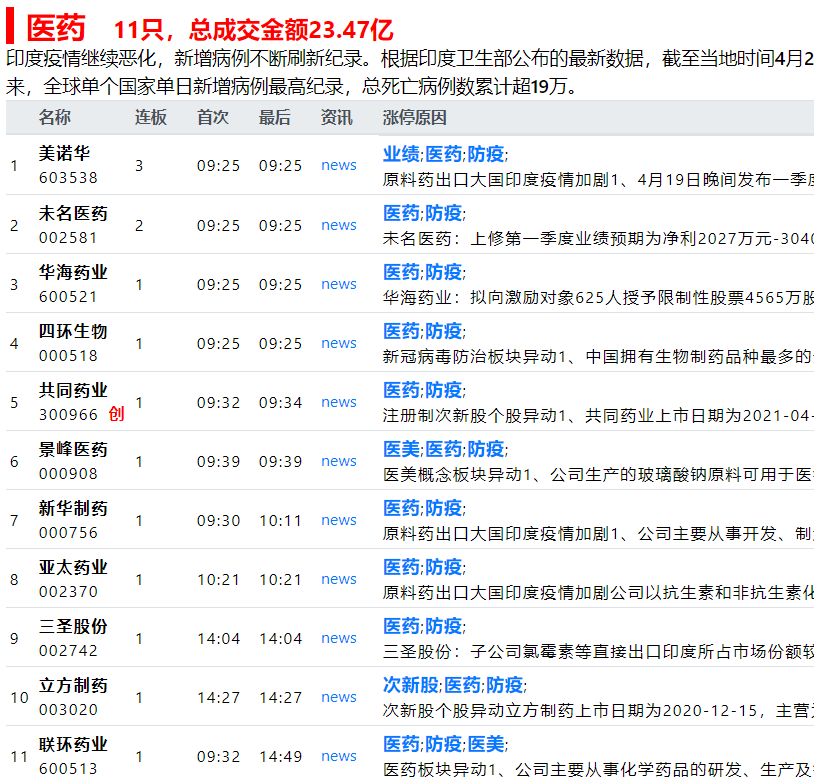Click stock code 603538
814x782 pixels.
point(68,178)
